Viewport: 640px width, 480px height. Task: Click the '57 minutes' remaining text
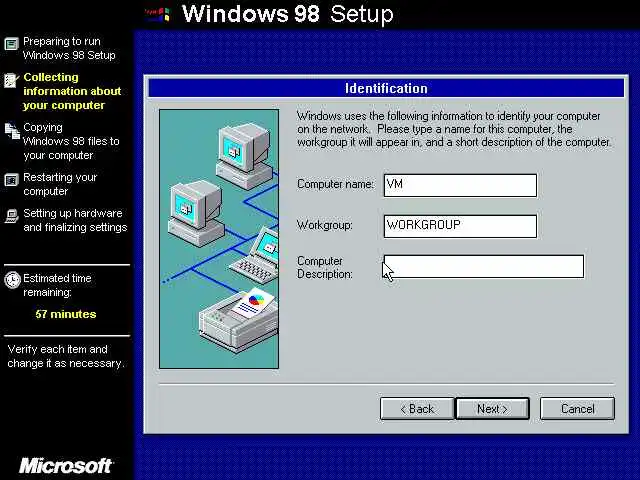coord(66,314)
